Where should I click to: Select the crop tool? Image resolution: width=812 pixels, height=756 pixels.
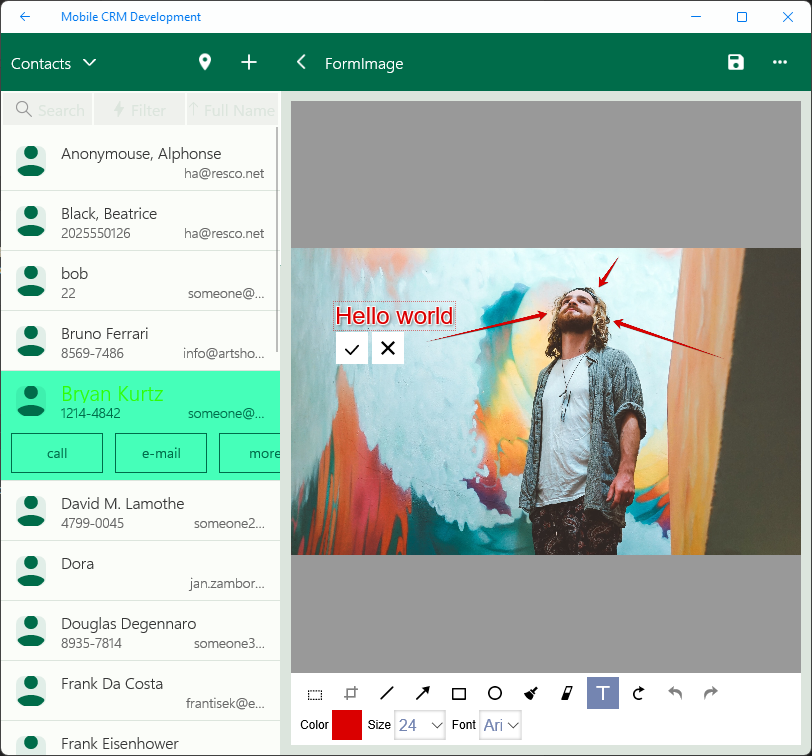pos(351,693)
